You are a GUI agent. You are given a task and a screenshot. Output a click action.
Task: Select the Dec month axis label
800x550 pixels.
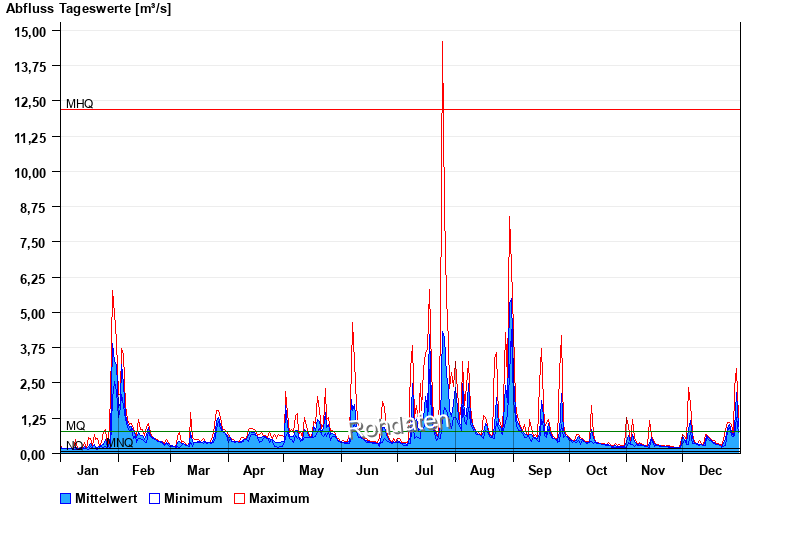tap(710, 470)
